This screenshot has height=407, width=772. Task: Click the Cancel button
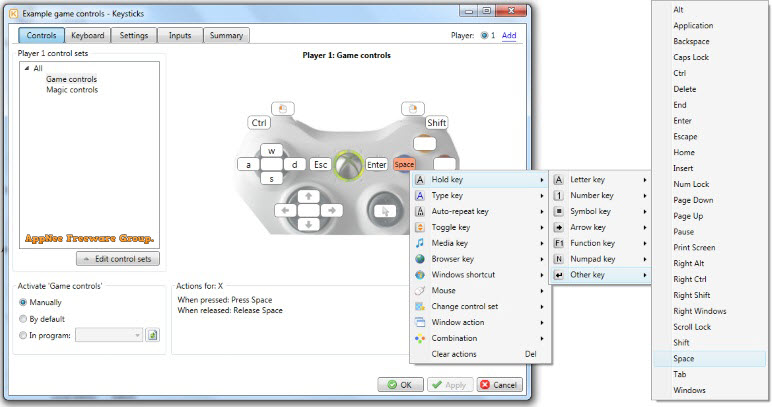click(x=499, y=385)
